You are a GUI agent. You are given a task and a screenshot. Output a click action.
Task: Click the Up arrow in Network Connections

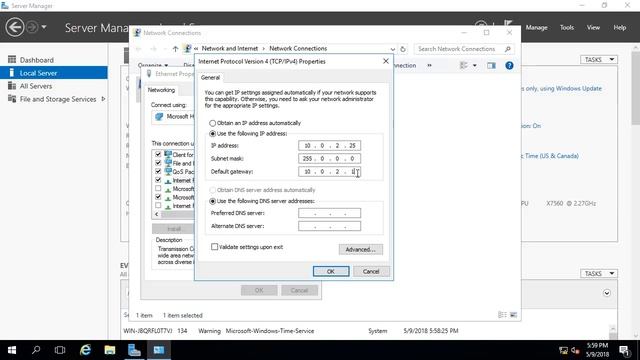point(175,49)
